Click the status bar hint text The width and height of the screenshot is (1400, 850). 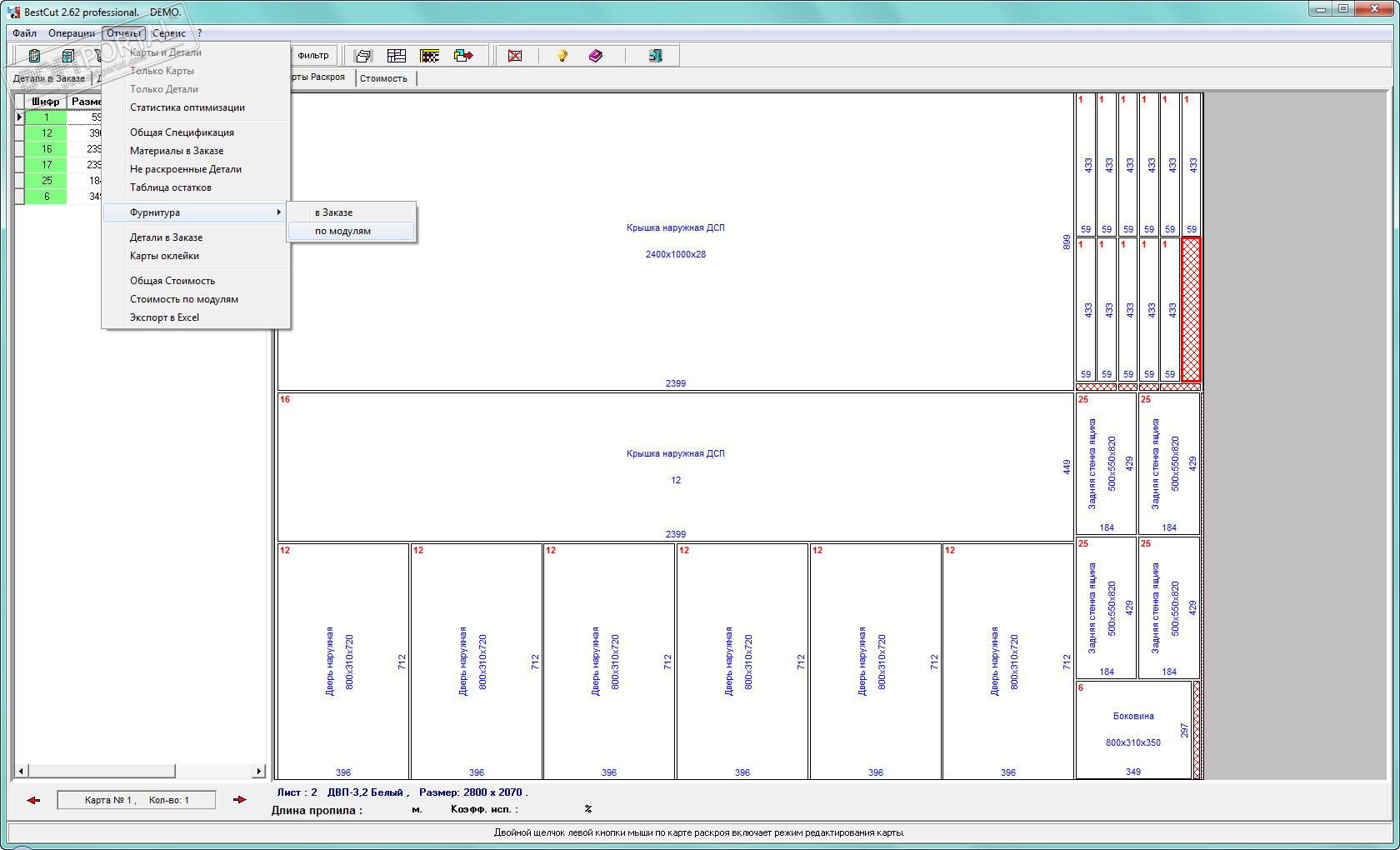coord(699,832)
